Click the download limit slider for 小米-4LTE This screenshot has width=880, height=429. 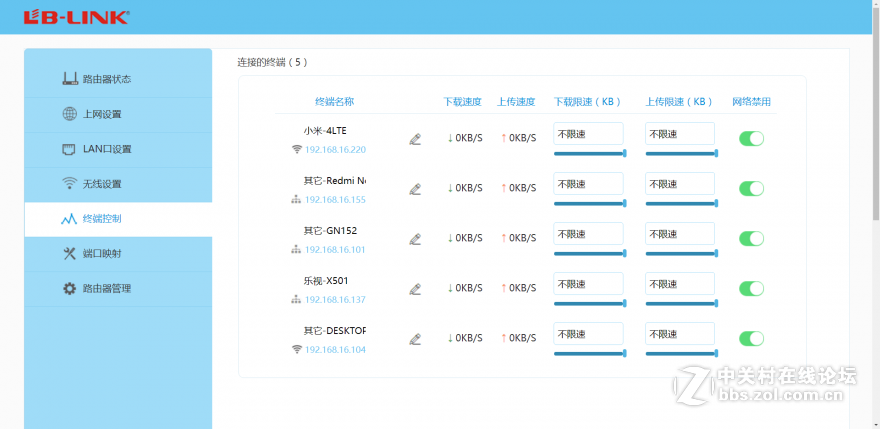click(x=590, y=153)
